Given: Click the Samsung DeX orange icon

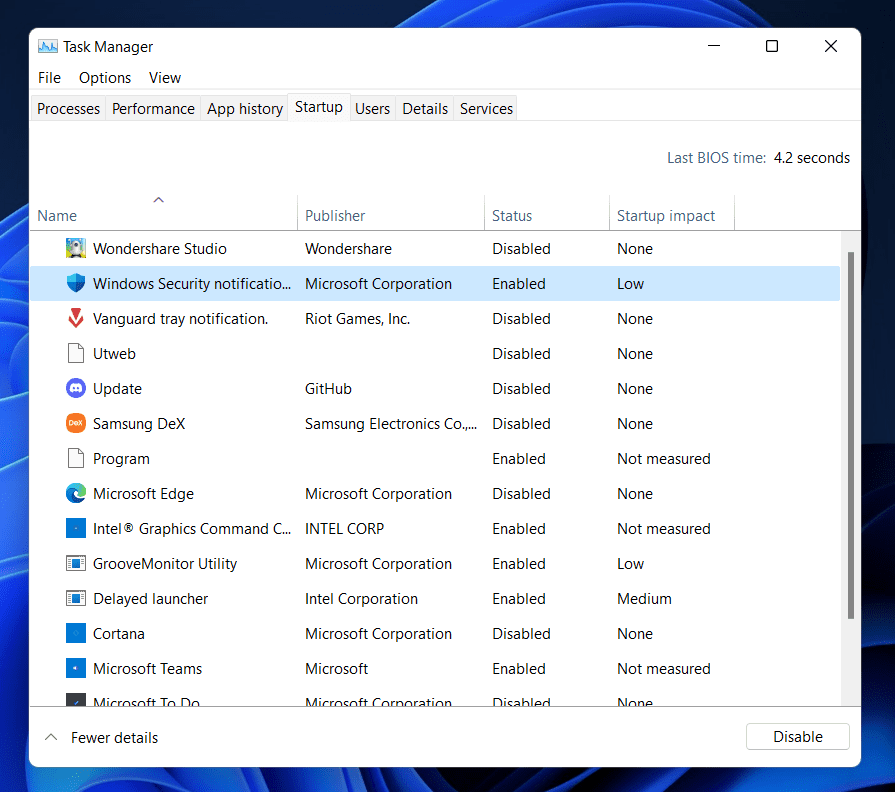Looking at the screenshot, I should [75, 423].
